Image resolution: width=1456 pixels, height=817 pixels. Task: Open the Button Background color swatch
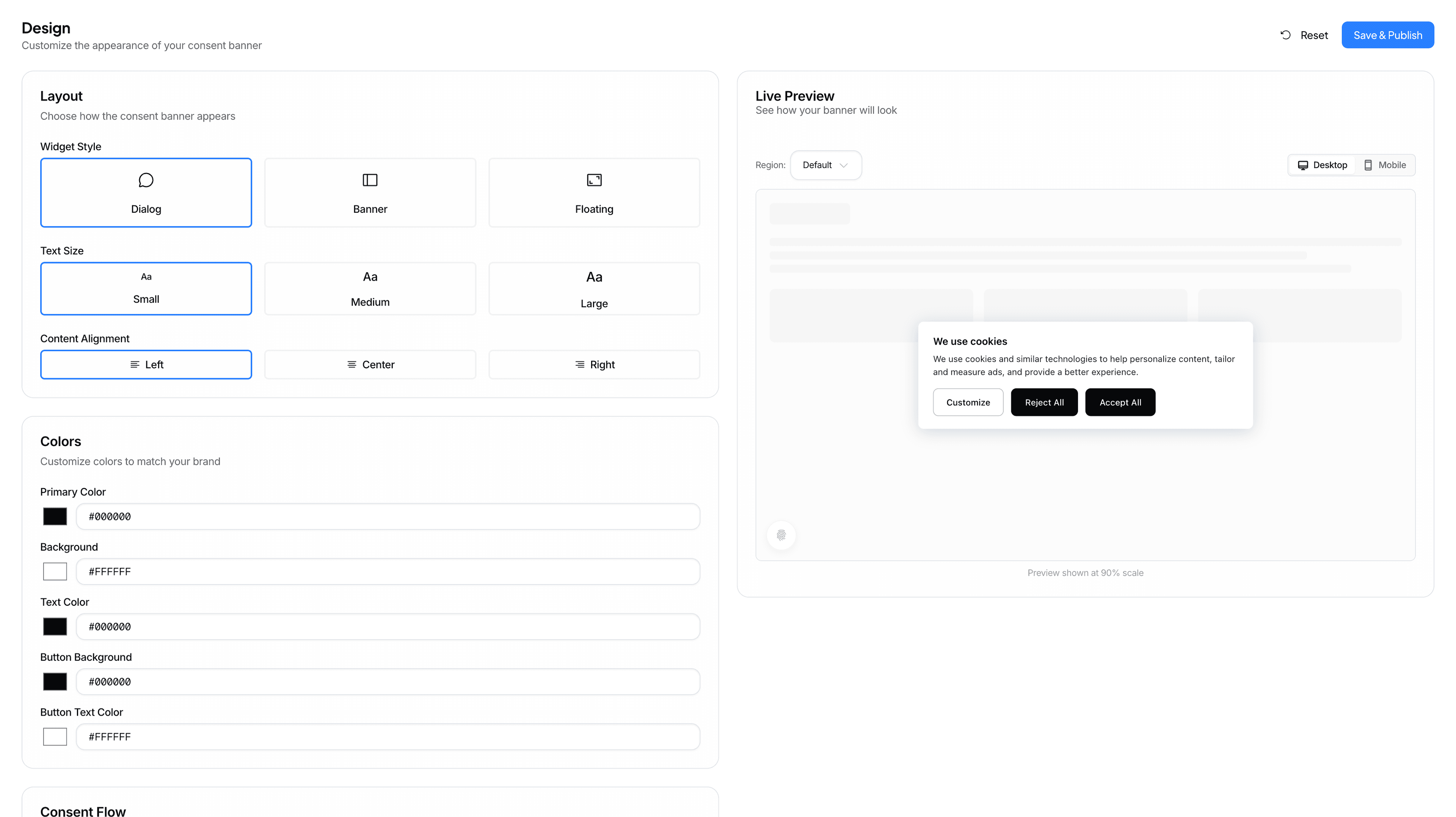tap(55, 682)
